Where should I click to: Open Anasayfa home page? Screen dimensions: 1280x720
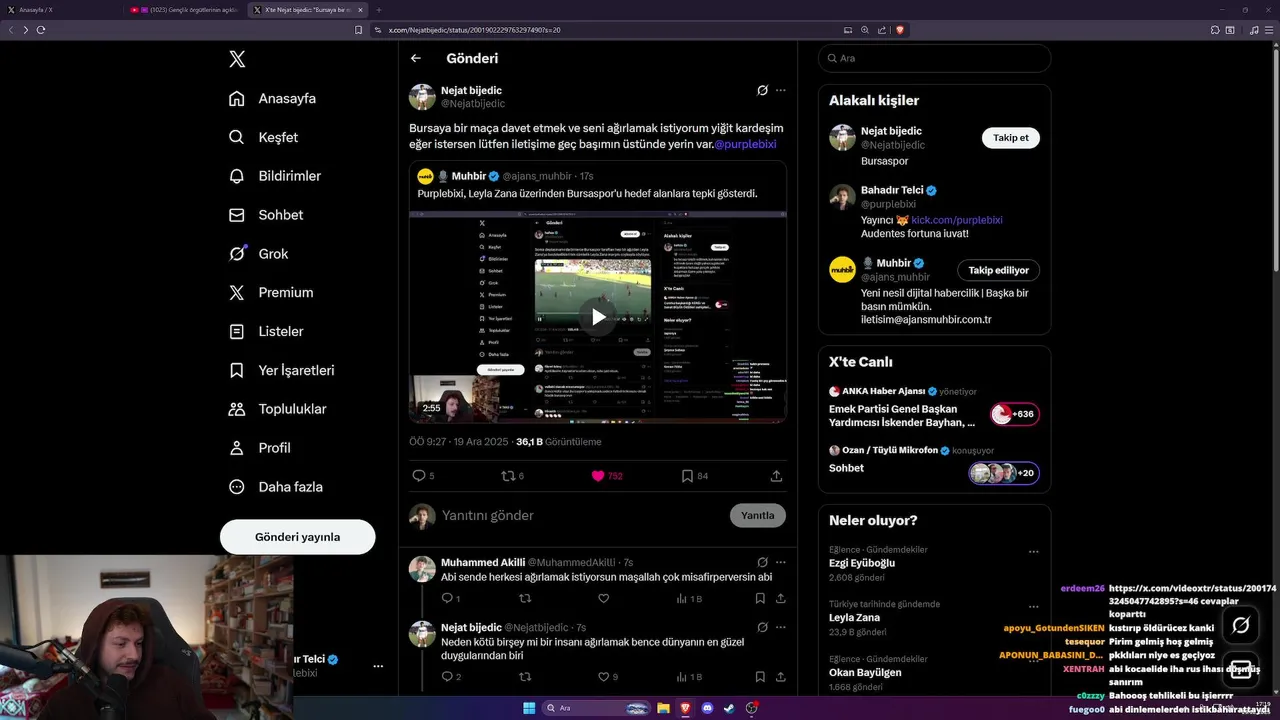click(x=272, y=98)
